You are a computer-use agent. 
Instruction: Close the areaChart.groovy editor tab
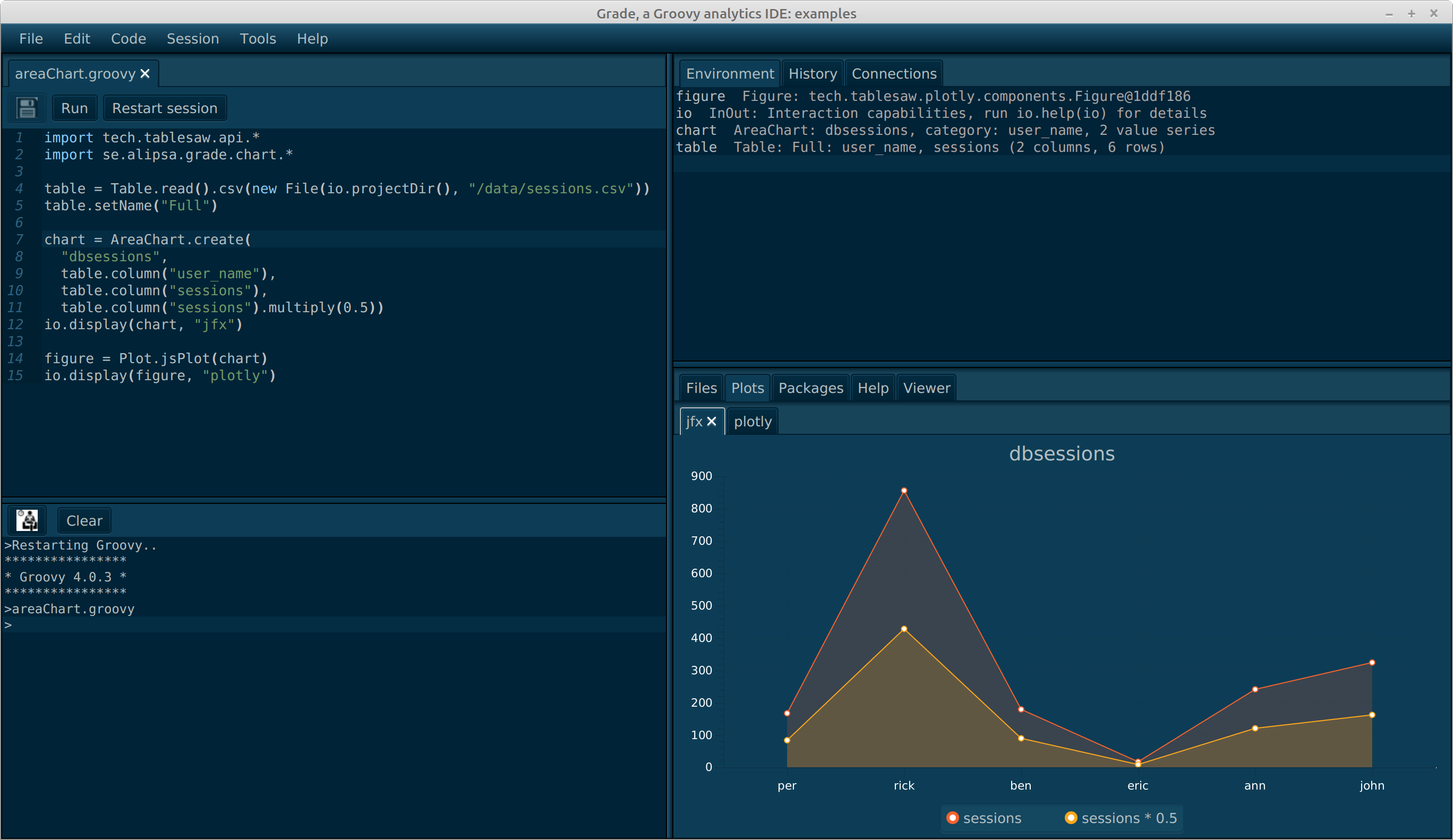point(146,74)
